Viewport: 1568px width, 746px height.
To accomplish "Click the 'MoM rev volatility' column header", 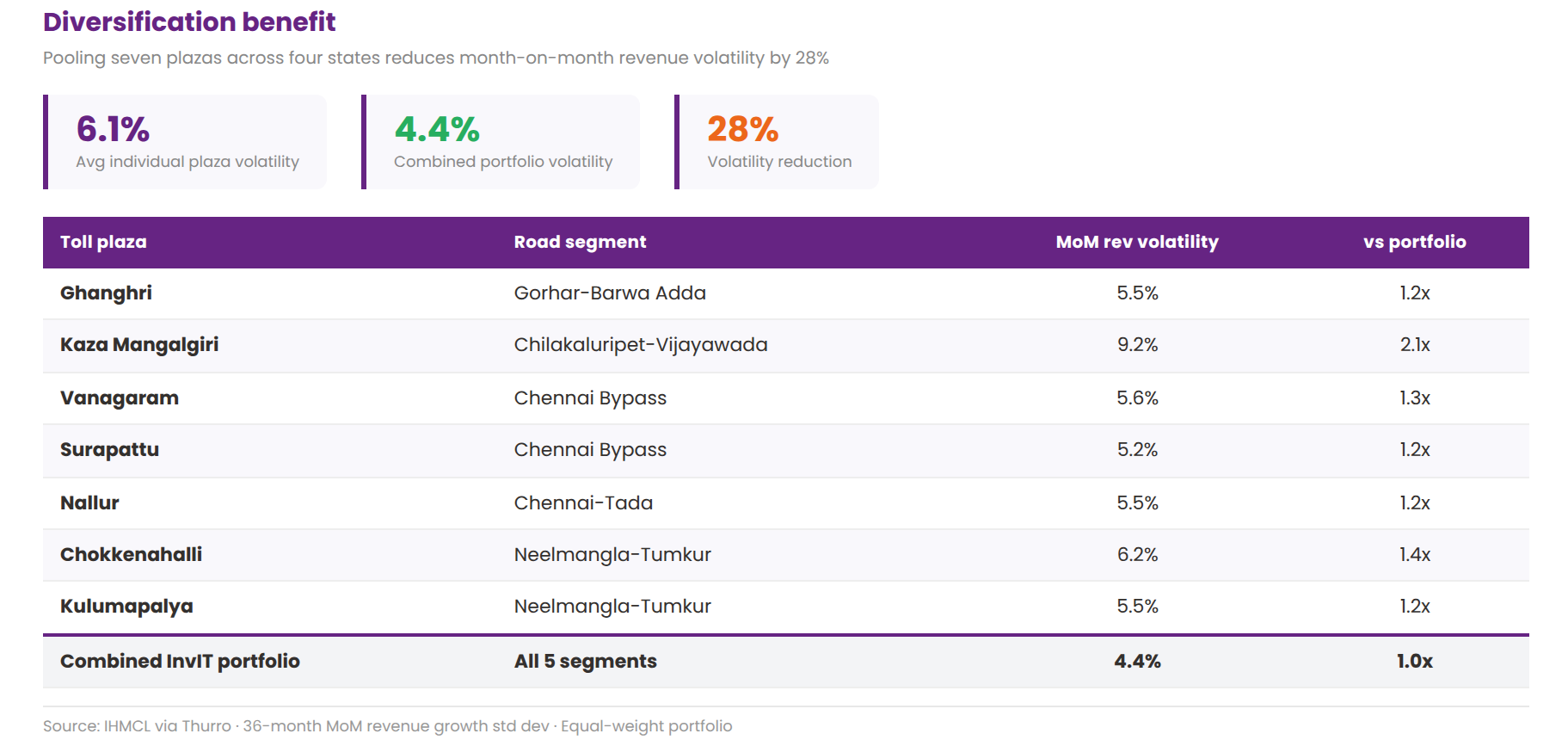I will pyautogui.click(x=1136, y=242).
